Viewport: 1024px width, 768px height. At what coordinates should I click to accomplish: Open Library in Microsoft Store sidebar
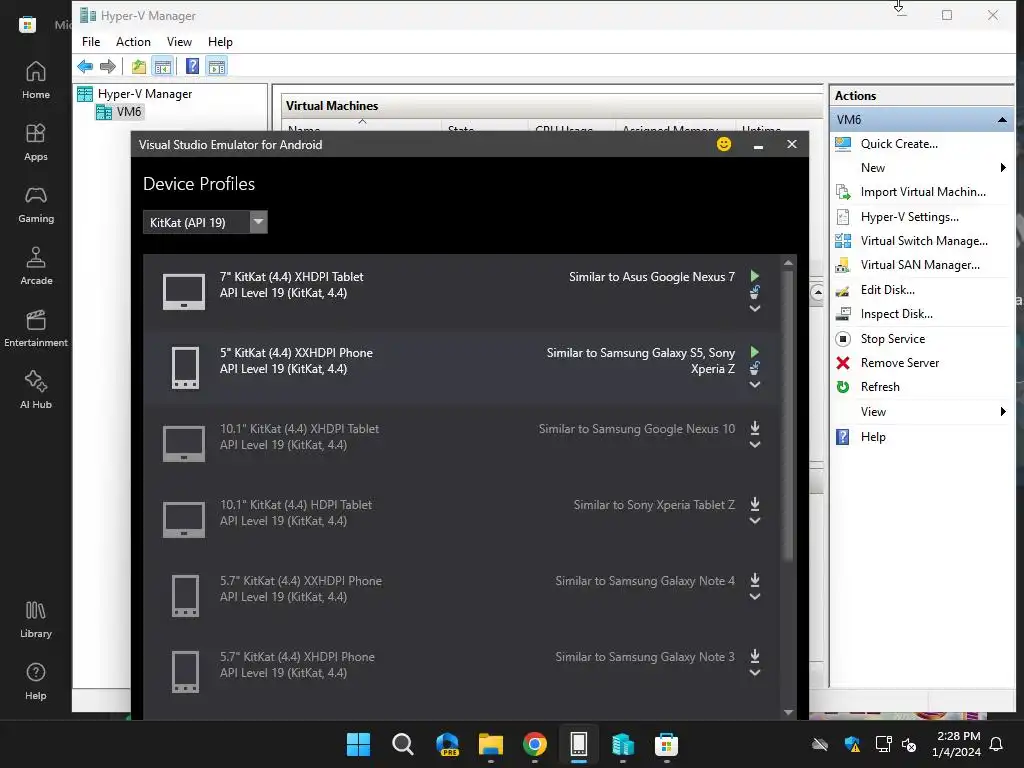[36, 620]
